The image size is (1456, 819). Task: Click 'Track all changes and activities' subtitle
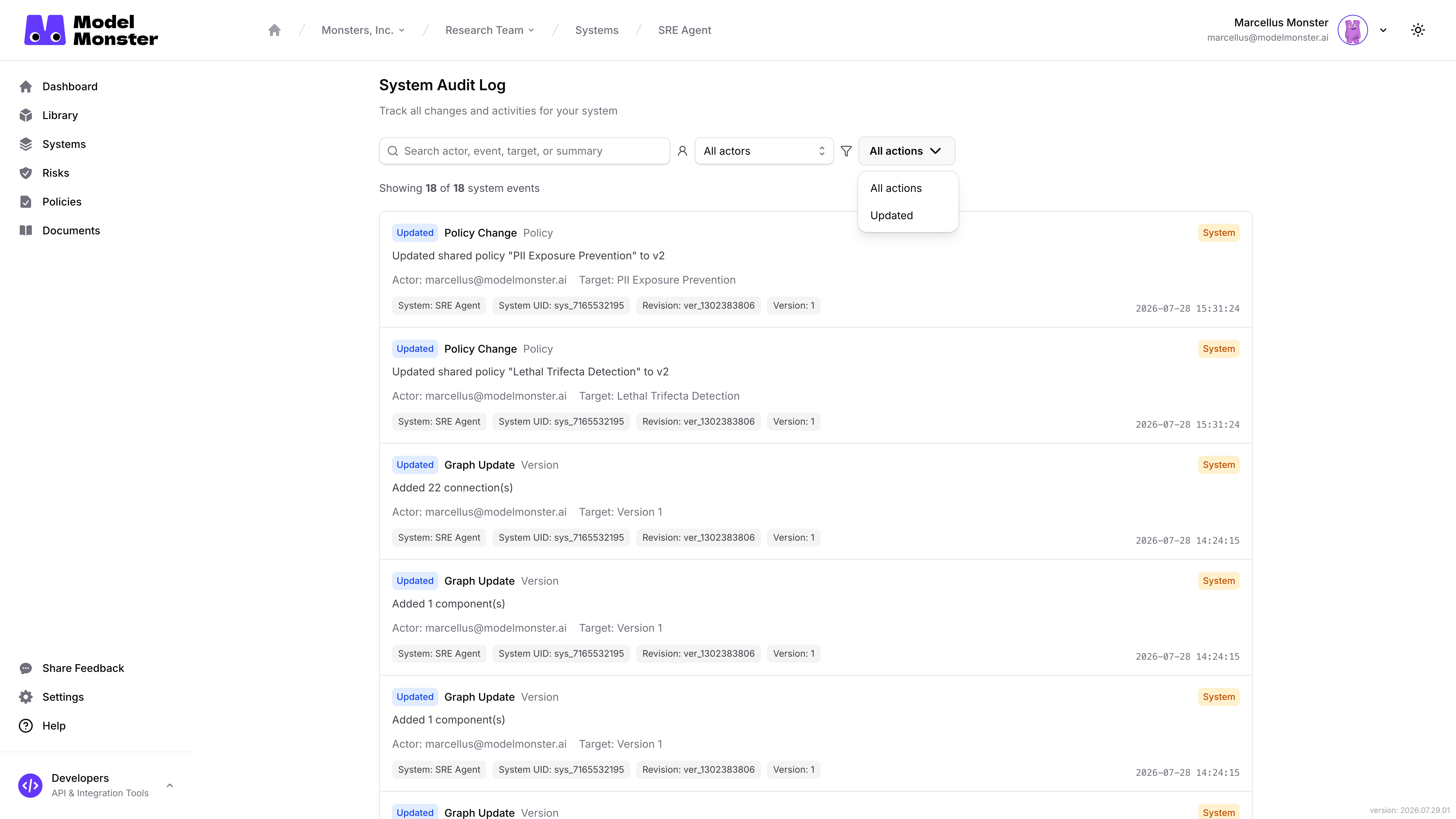tap(498, 111)
